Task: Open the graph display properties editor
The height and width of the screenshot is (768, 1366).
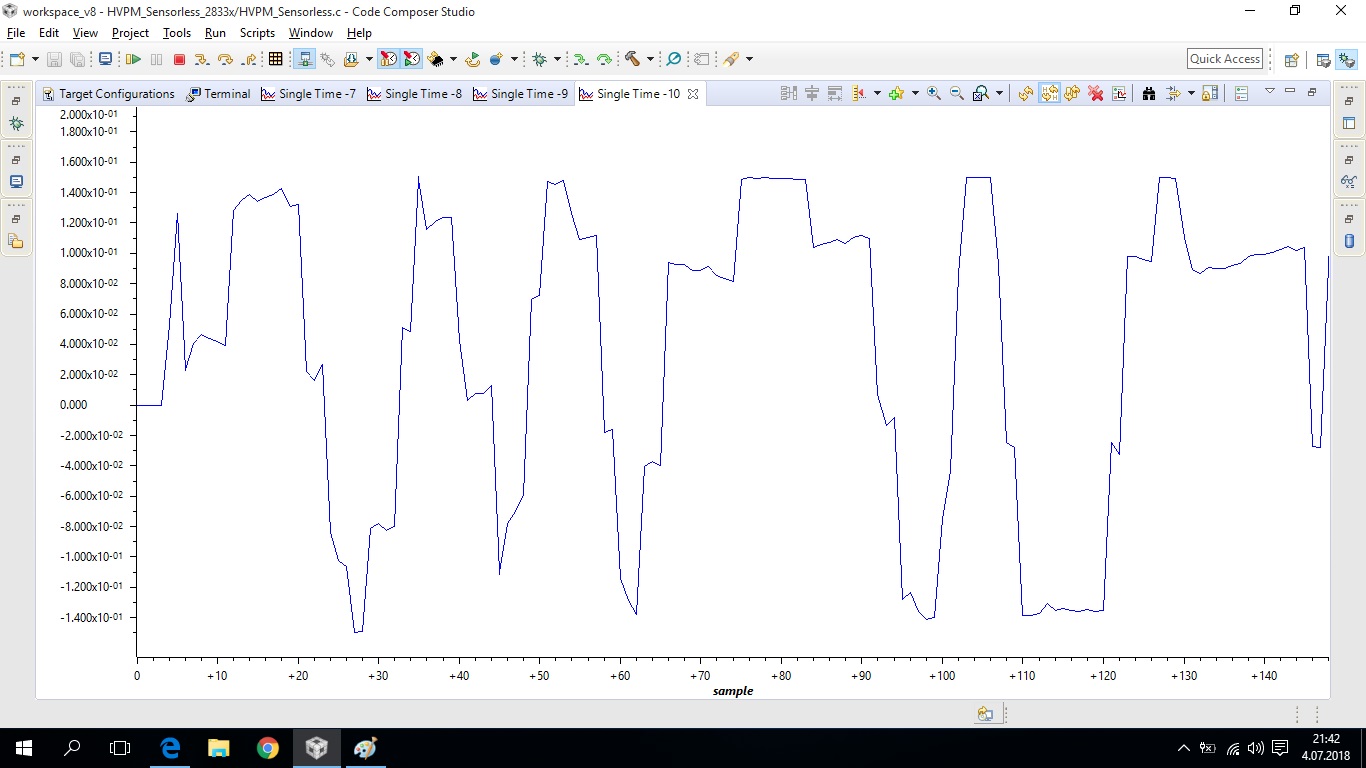Action: click(x=1119, y=93)
